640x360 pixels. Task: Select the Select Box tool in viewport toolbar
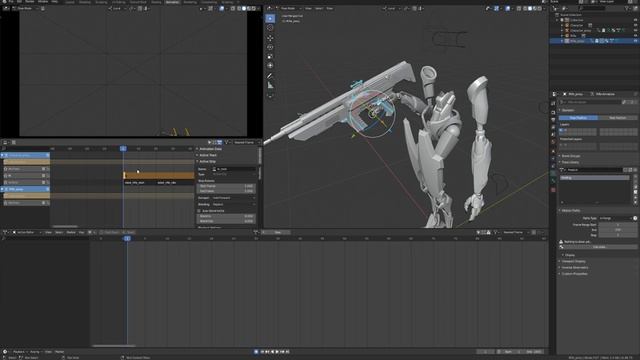tap(270, 18)
